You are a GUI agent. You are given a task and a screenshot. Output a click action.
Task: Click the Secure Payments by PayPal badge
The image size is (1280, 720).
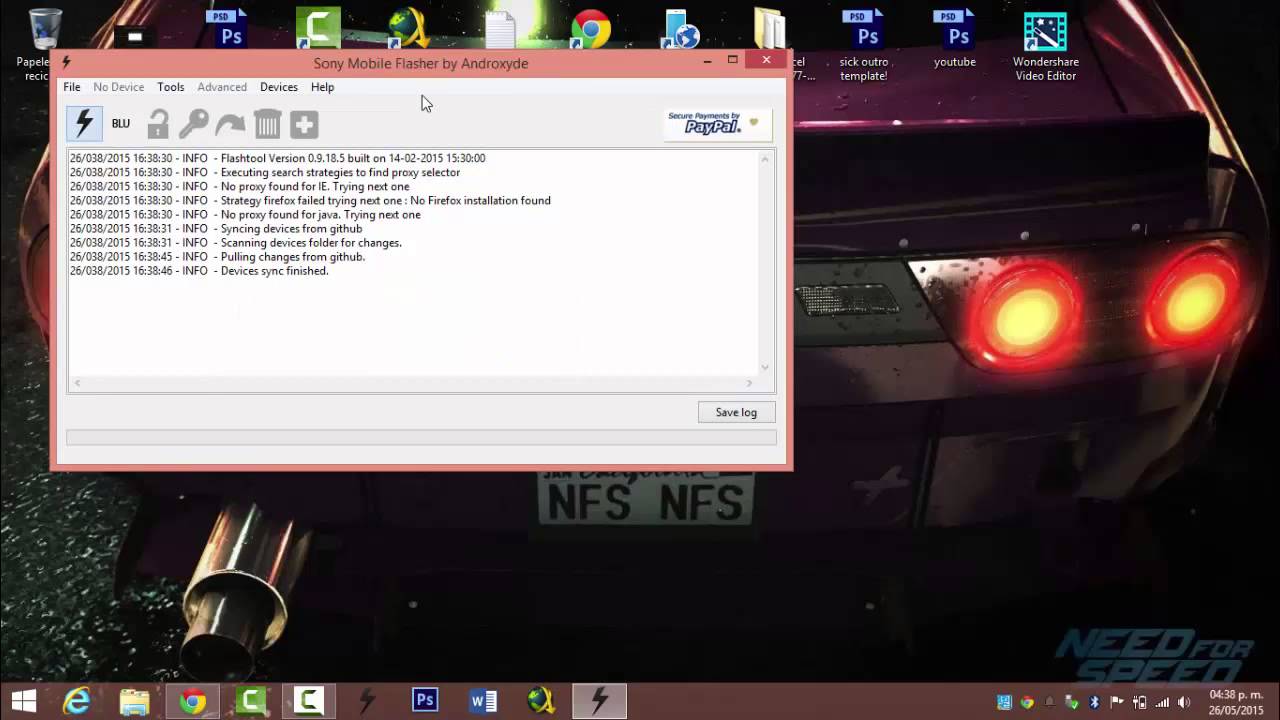(719, 123)
